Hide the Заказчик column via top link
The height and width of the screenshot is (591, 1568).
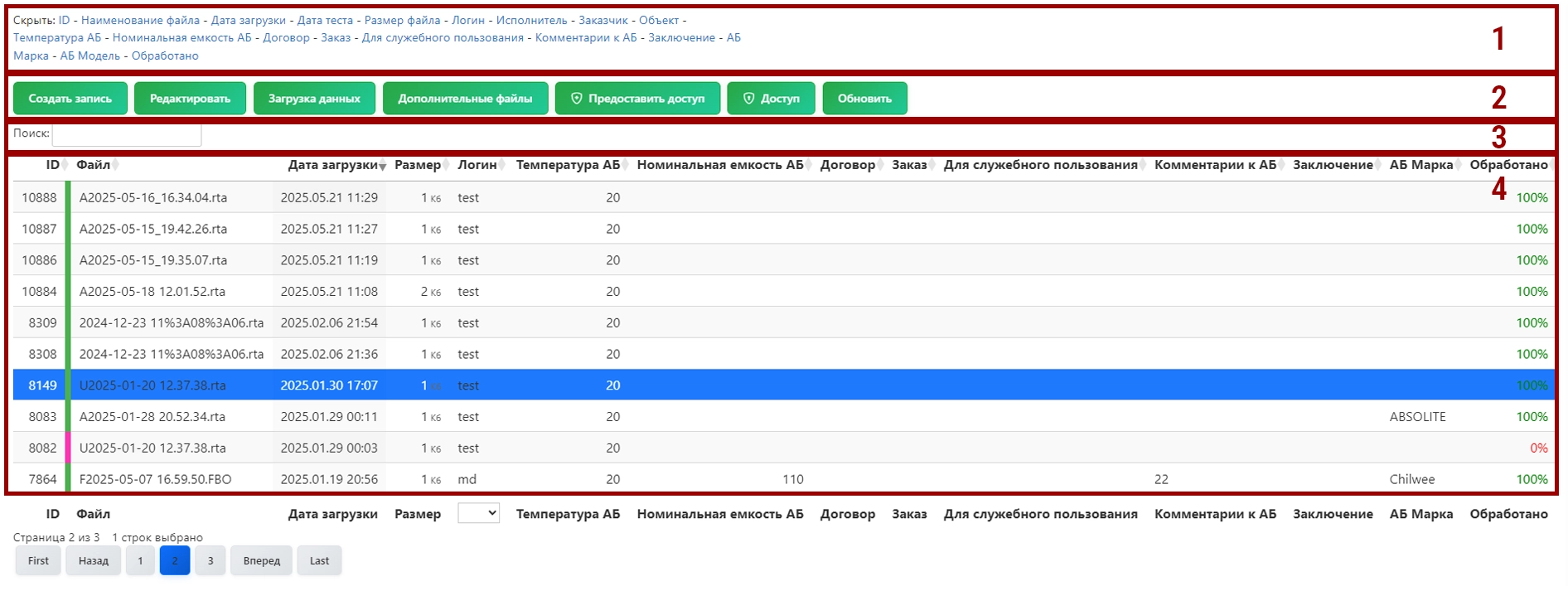pos(603,20)
